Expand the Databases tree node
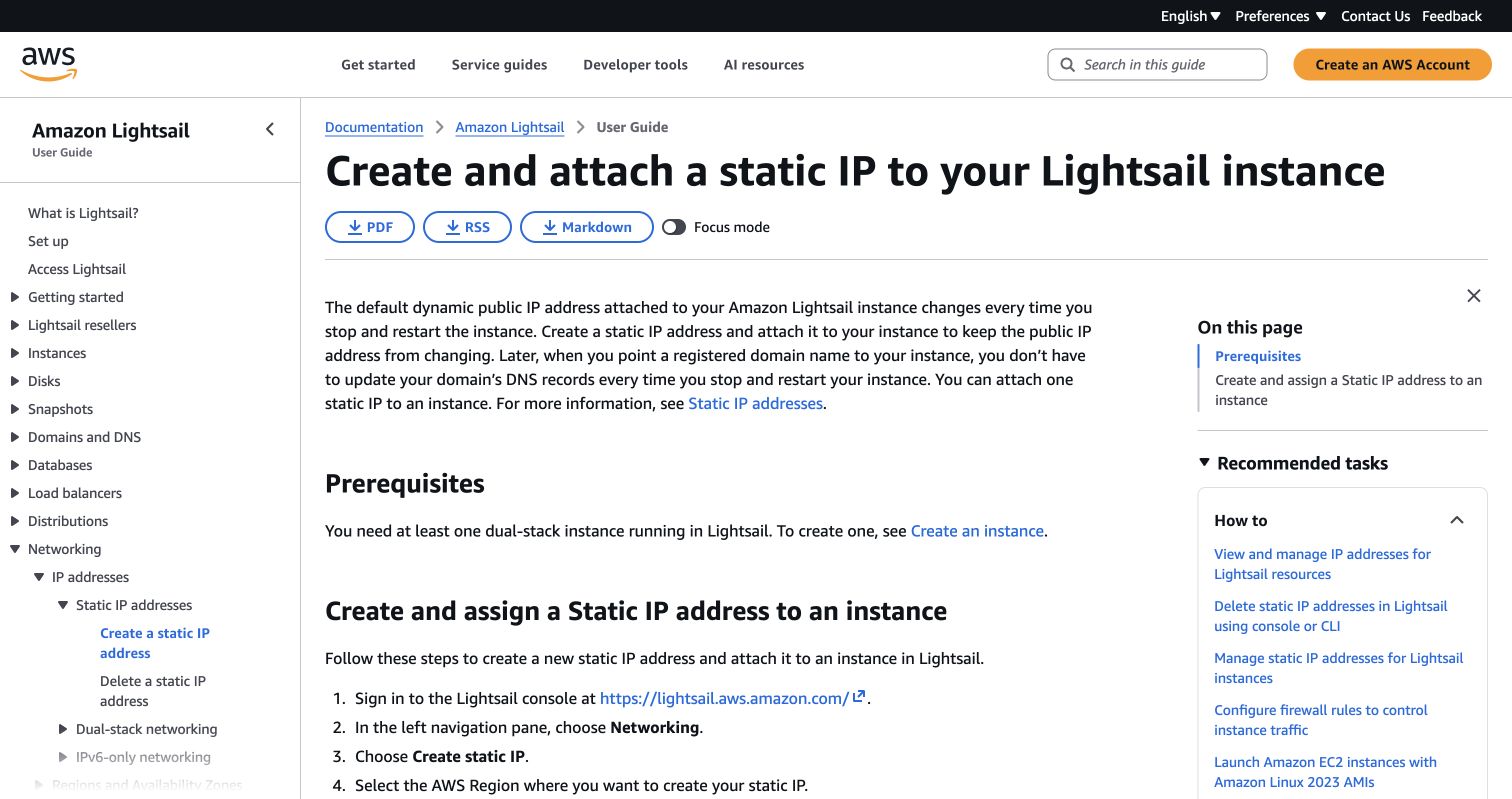 coord(15,465)
